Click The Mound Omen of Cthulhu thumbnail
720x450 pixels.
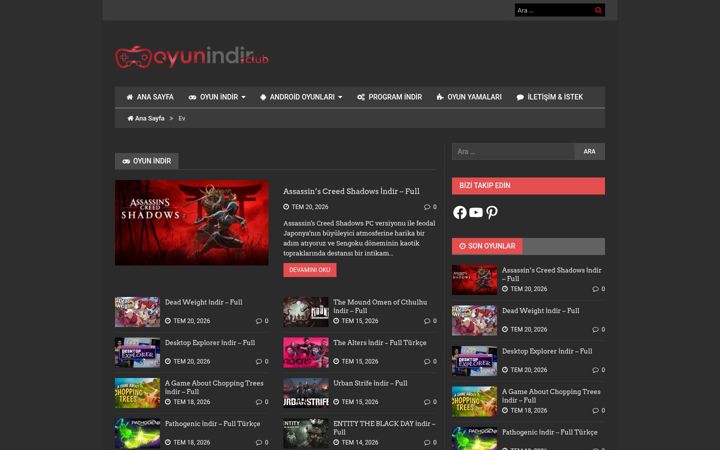306,312
